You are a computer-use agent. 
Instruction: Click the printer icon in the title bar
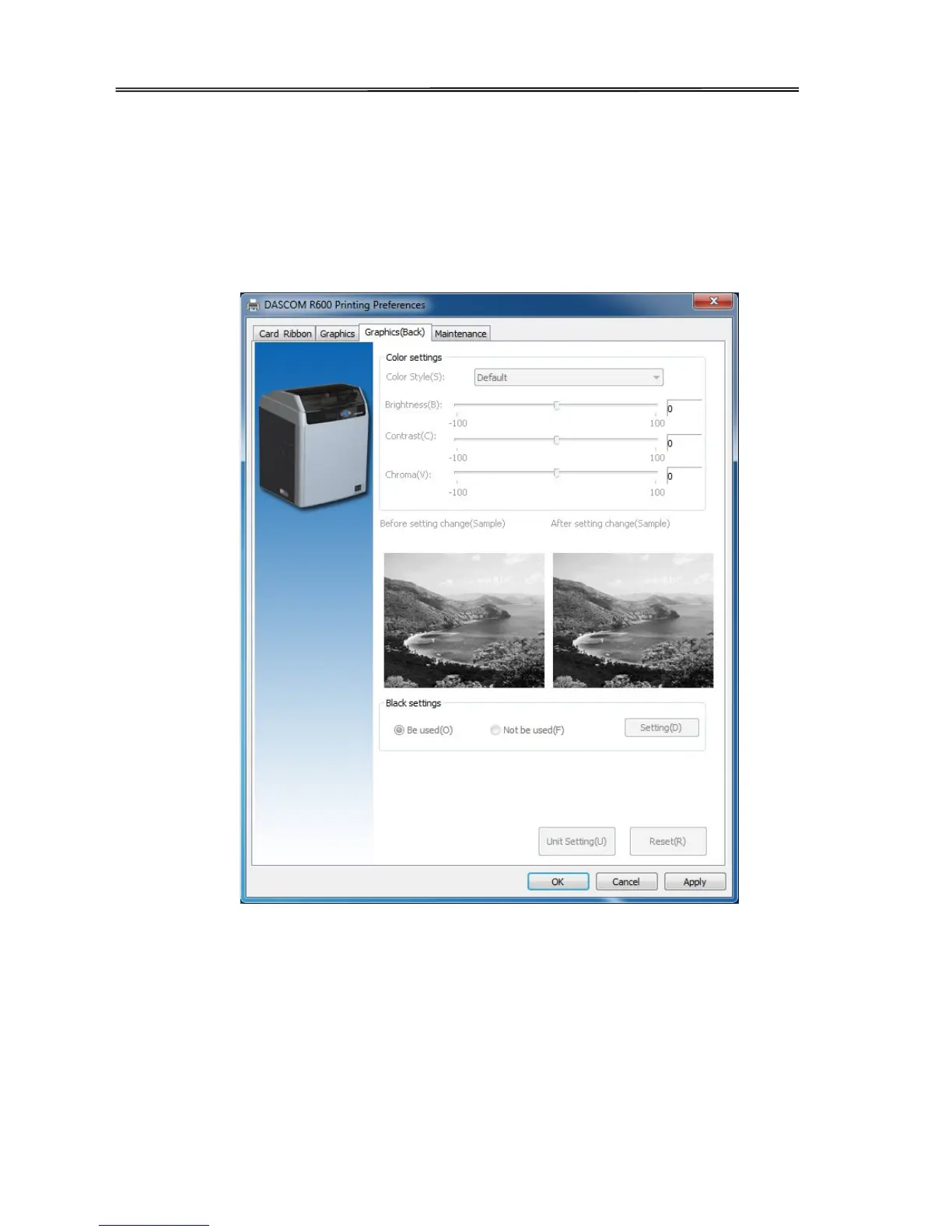pyautogui.click(x=253, y=306)
